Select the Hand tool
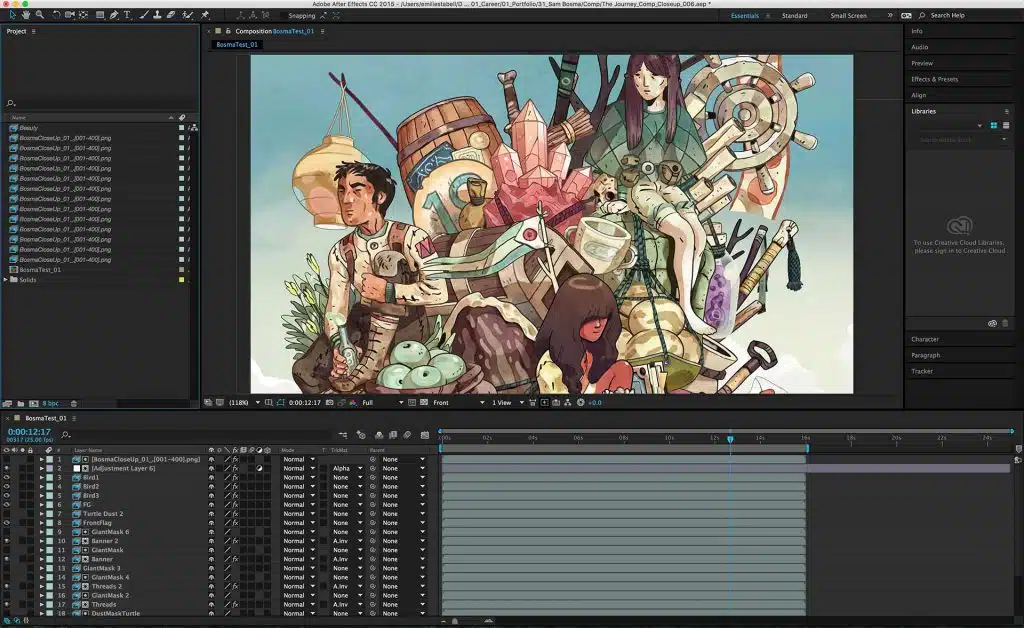 [x=27, y=15]
